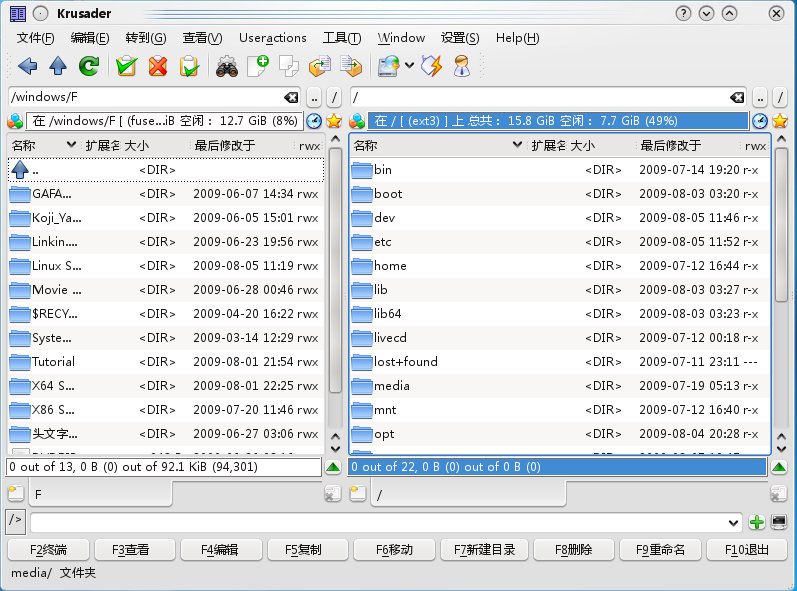Click the Select All clipboard icon
Image resolution: width=797 pixels, height=591 pixels.
(x=126, y=66)
